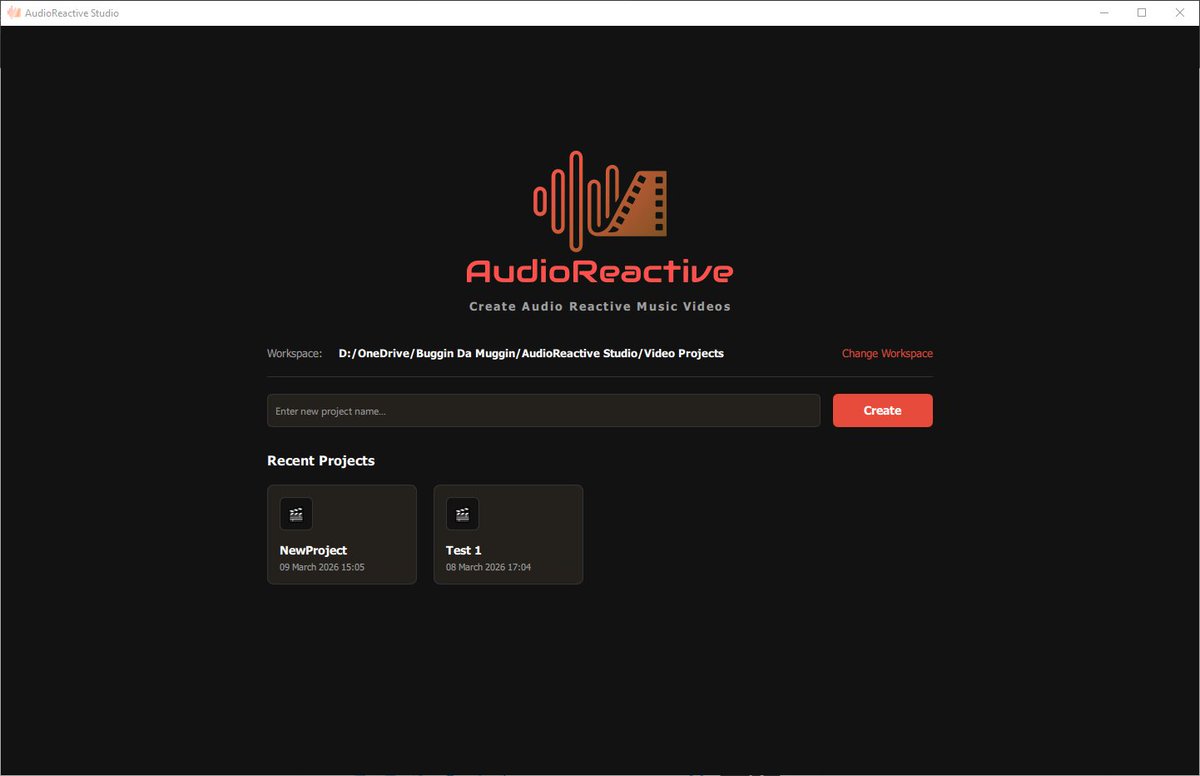Open the Test 1 recent project name
Screen dimensions: 1200x776
(464, 550)
